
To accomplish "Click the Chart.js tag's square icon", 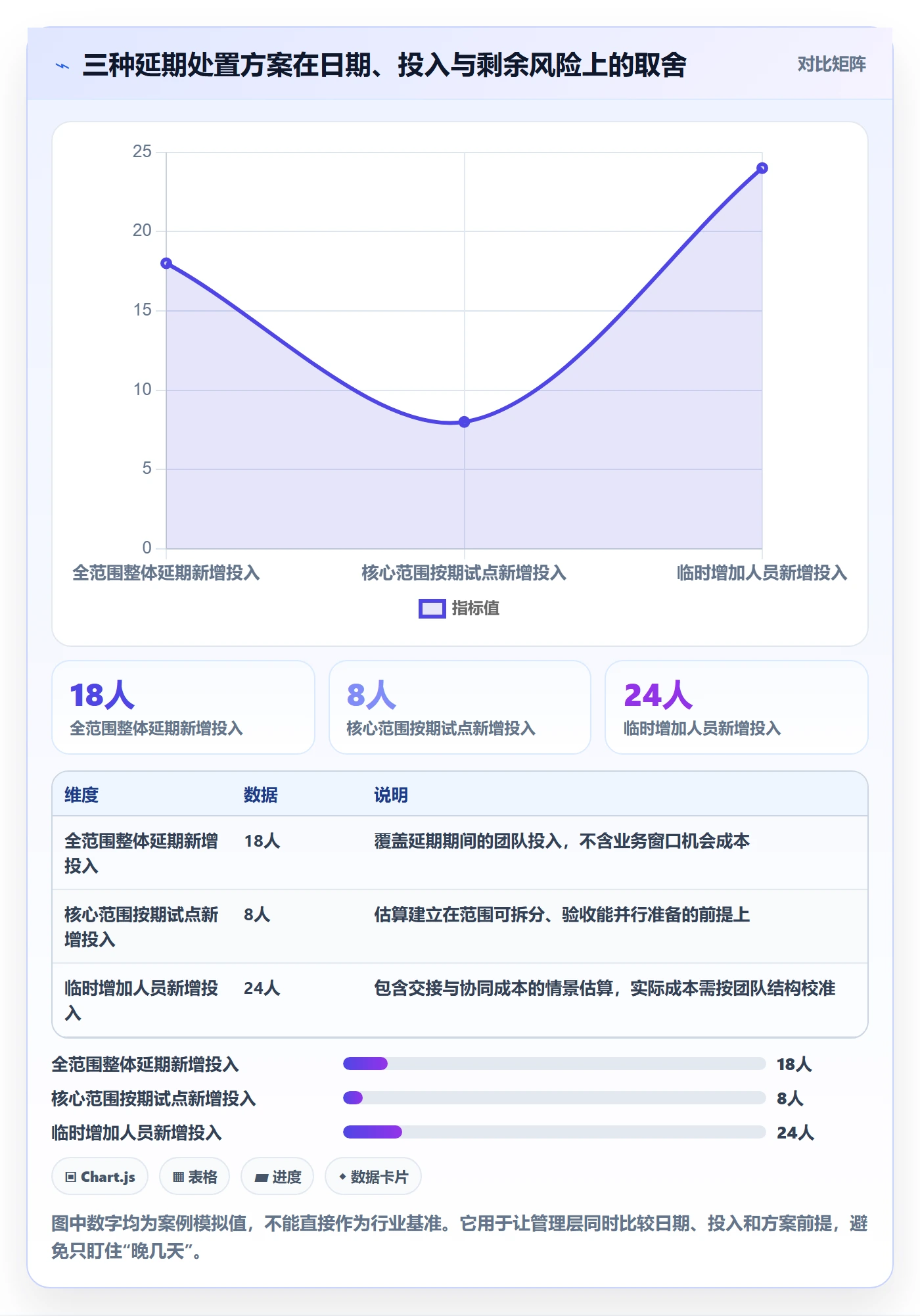I will click(71, 1177).
